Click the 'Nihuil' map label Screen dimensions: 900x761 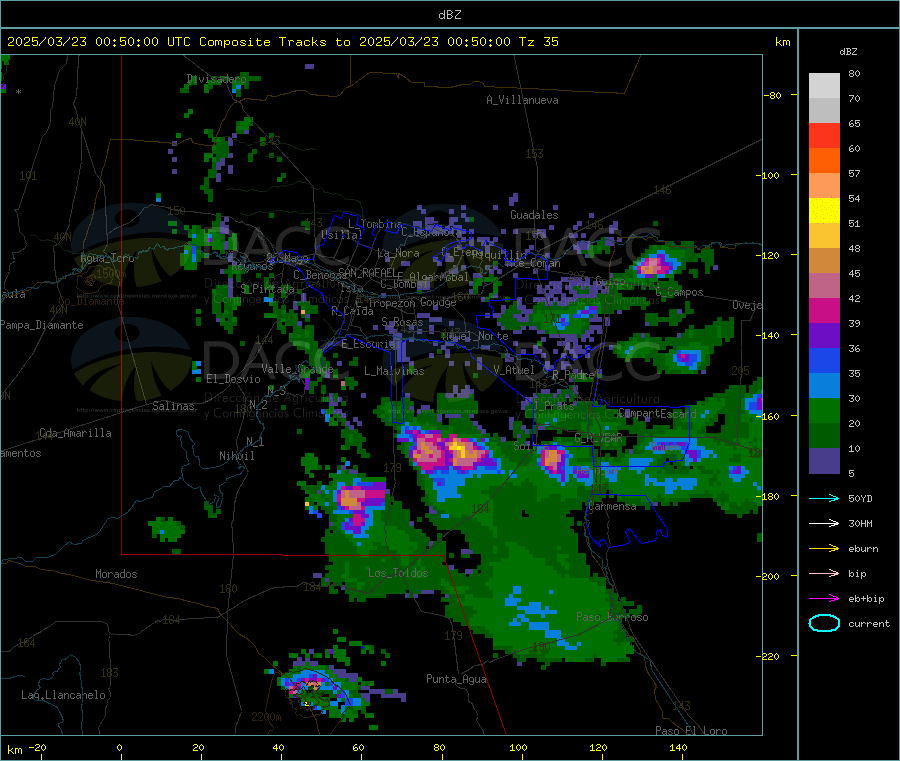(x=236, y=456)
